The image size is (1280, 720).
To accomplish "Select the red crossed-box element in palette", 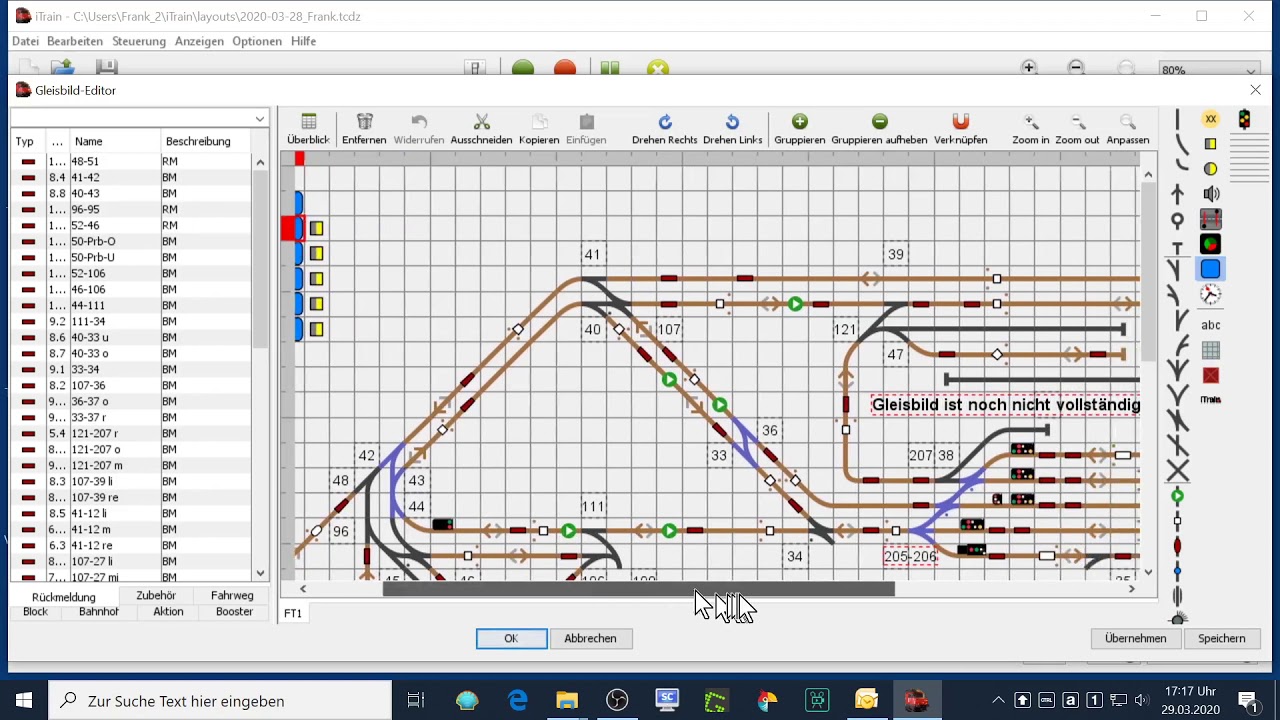I will (x=1211, y=376).
